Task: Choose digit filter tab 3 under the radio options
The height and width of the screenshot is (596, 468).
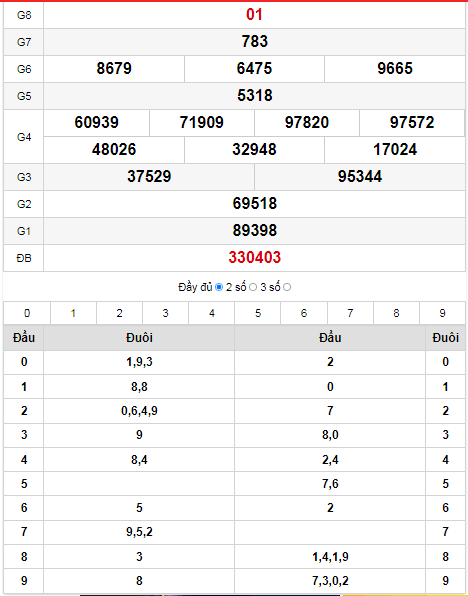Action: click(x=165, y=313)
